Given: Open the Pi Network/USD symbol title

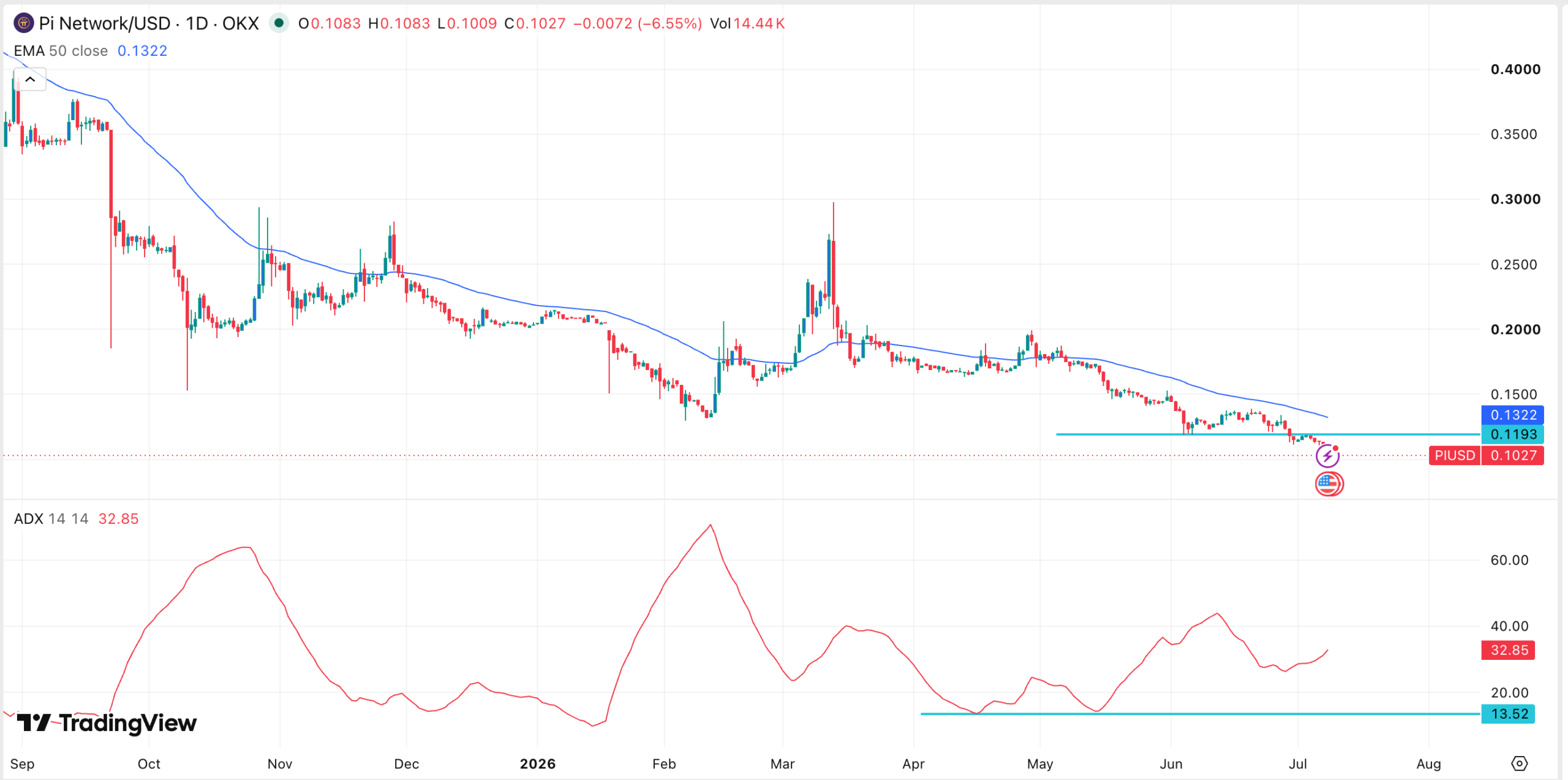Looking at the screenshot, I should (149, 23).
